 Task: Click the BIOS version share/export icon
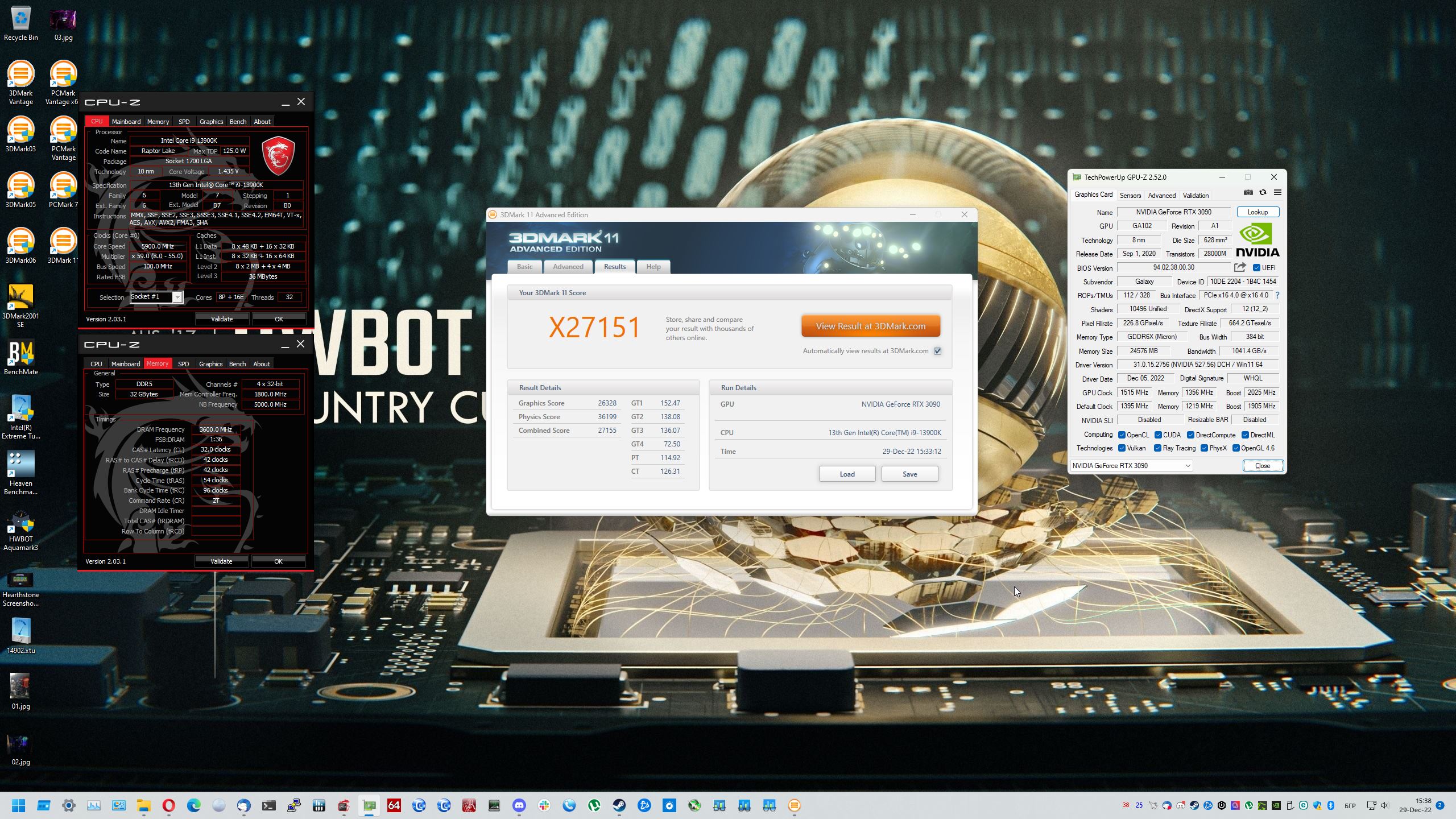[1240, 267]
